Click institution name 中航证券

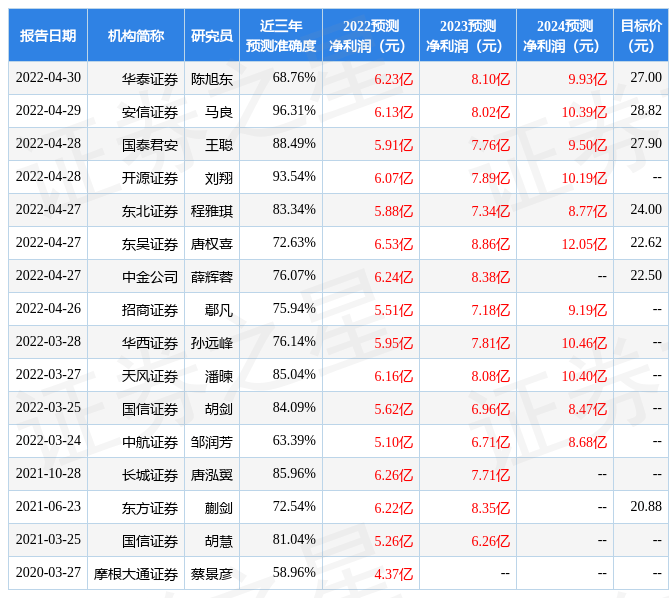tap(150, 442)
